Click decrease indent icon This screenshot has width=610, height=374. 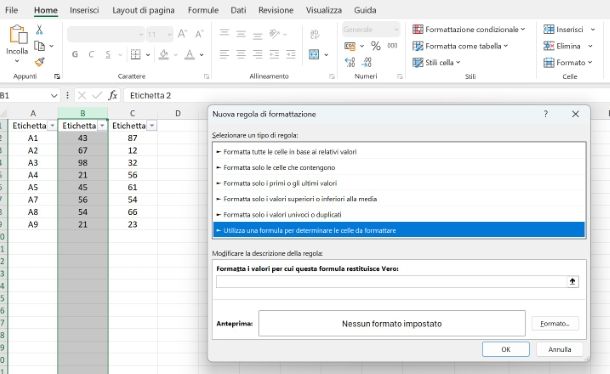pos(274,54)
